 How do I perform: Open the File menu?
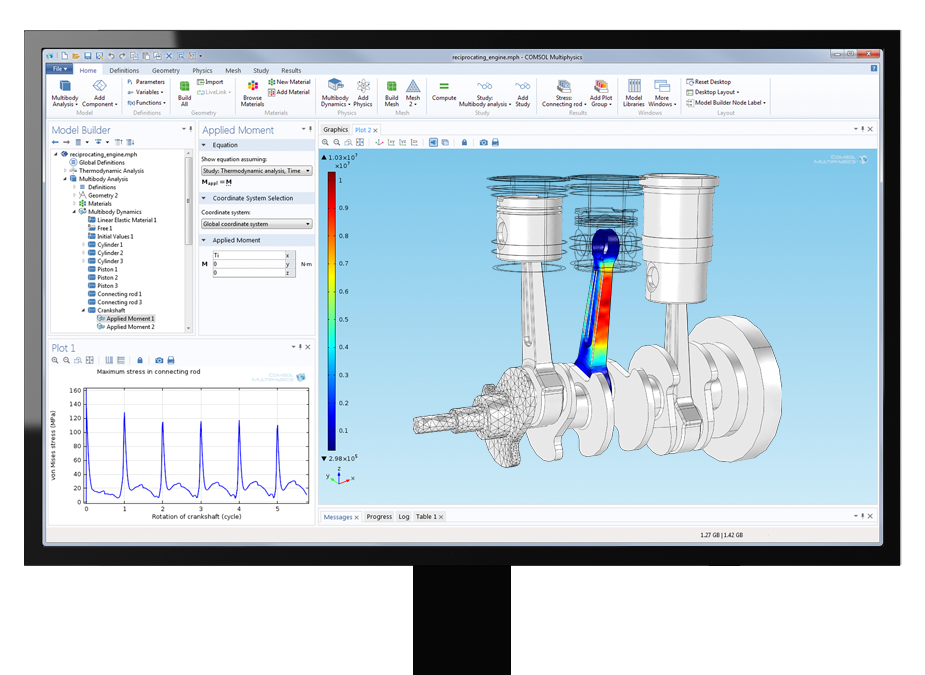click(59, 69)
